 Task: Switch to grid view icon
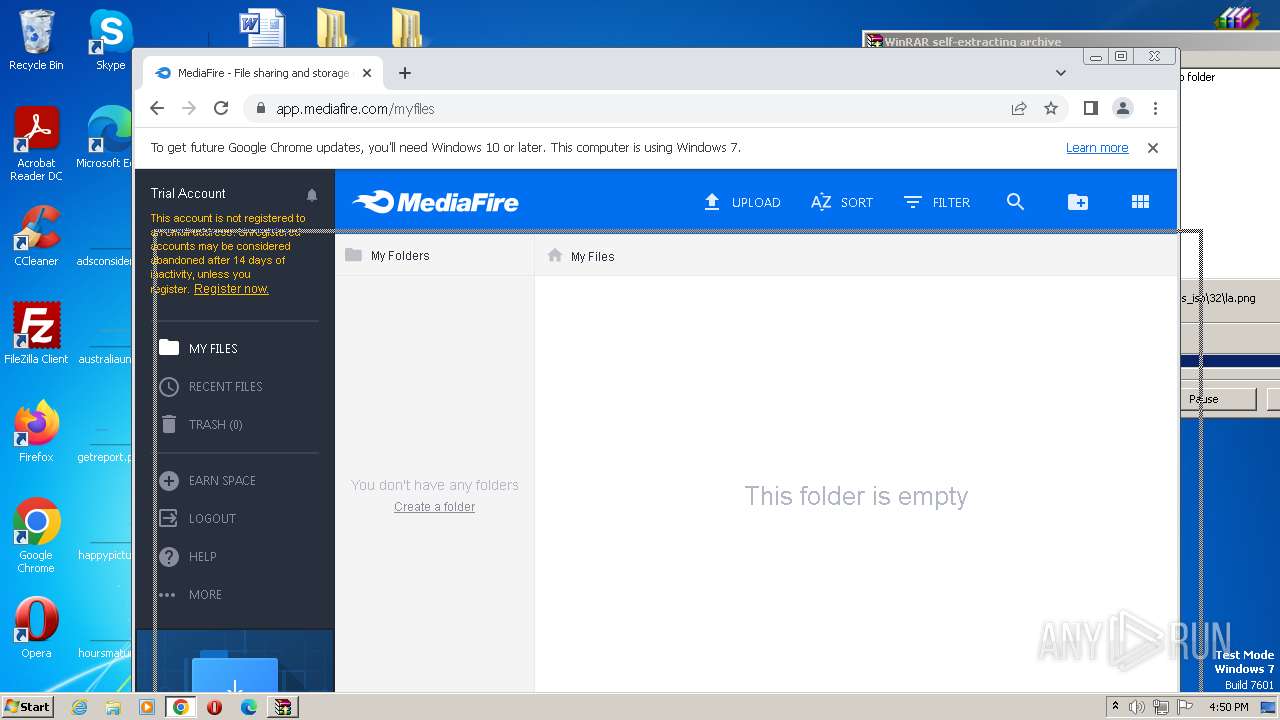[1140, 202]
